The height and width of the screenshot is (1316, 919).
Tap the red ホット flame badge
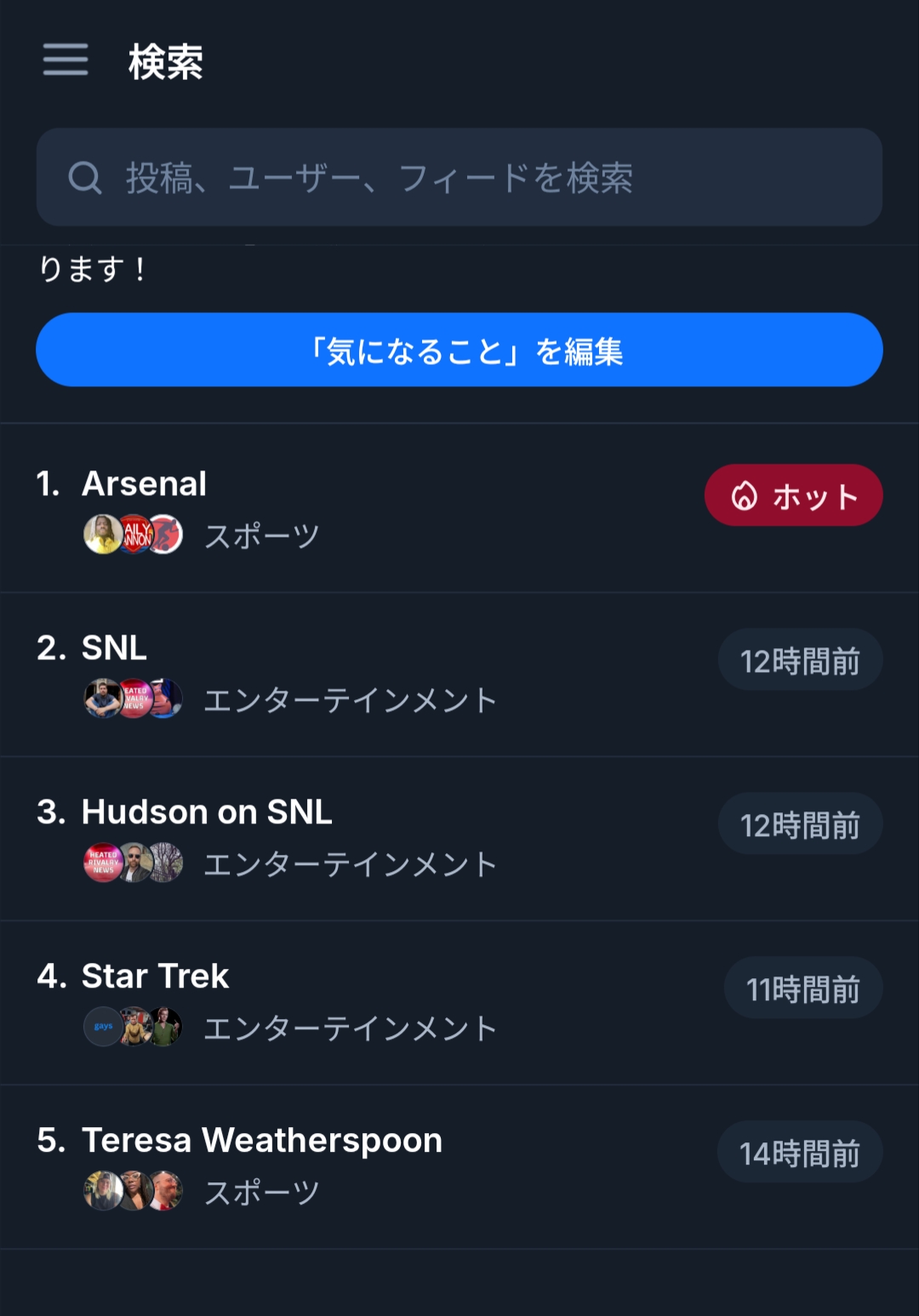pyautogui.click(x=793, y=495)
